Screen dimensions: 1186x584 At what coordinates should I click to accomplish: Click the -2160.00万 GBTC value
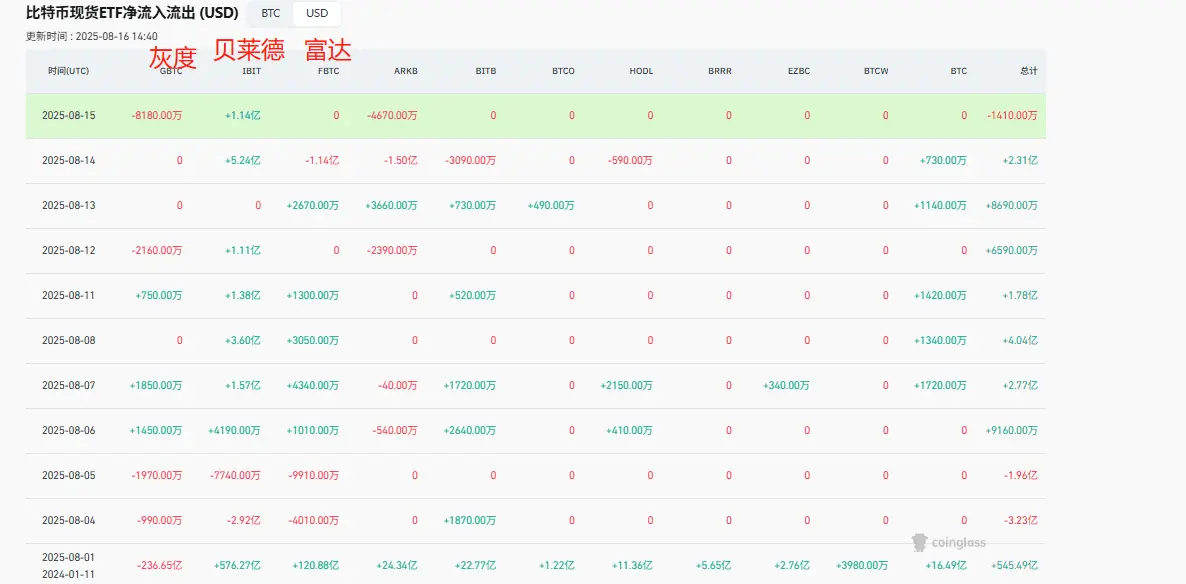157,250
